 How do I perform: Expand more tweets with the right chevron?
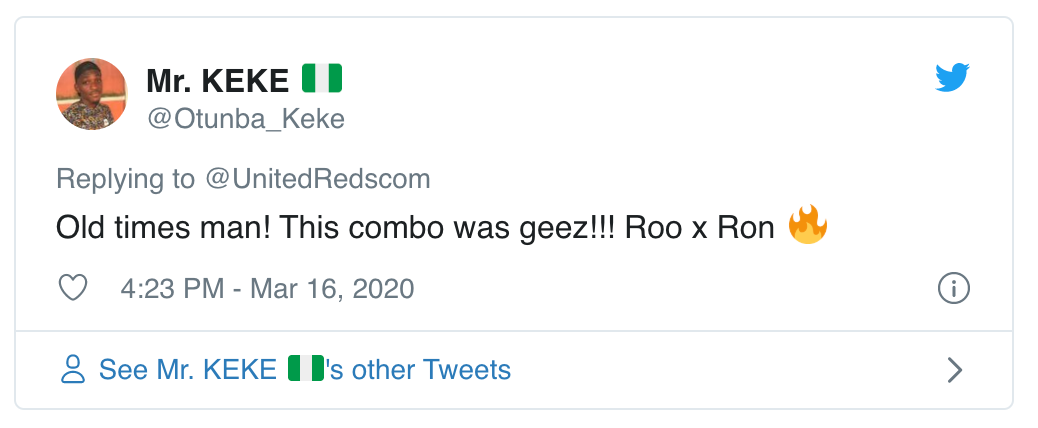click(954, 370)
